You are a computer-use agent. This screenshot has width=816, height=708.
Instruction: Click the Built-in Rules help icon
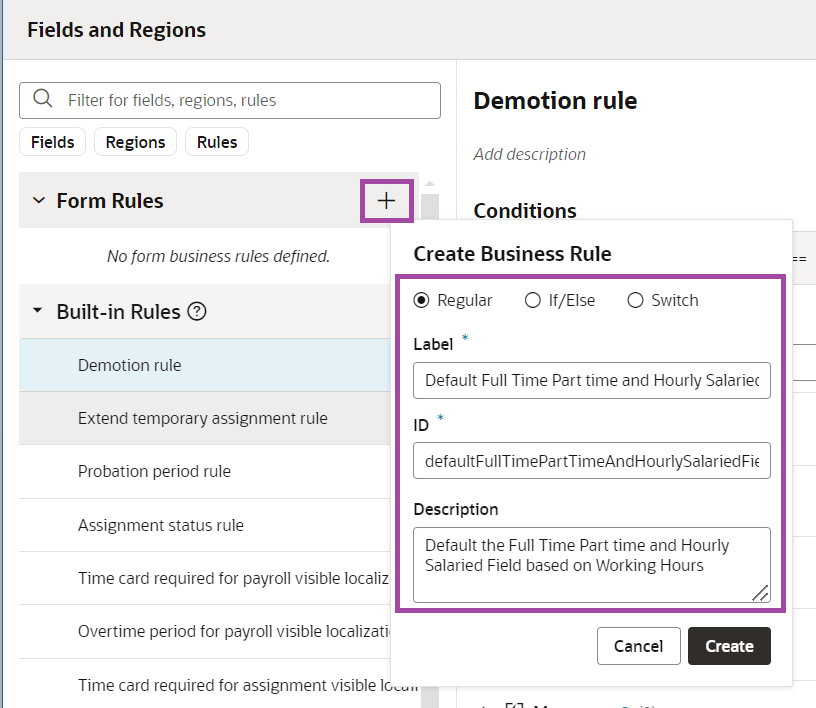(197, 311)
